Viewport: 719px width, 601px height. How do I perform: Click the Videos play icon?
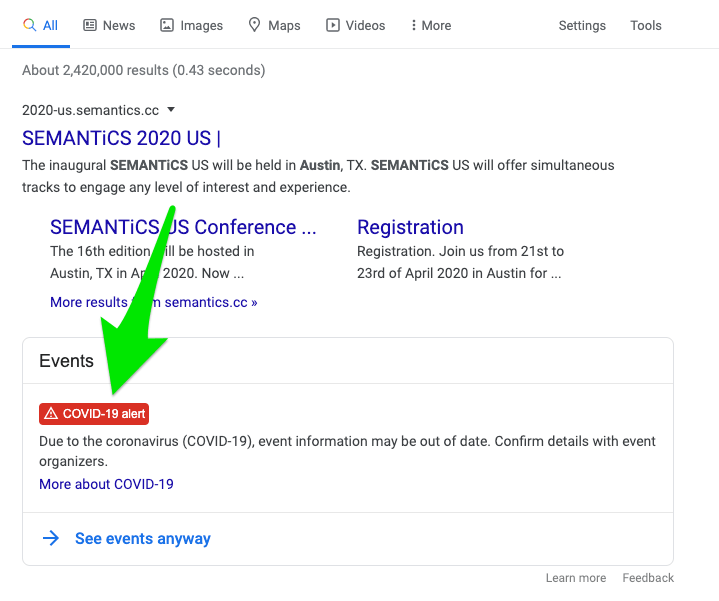333,25
